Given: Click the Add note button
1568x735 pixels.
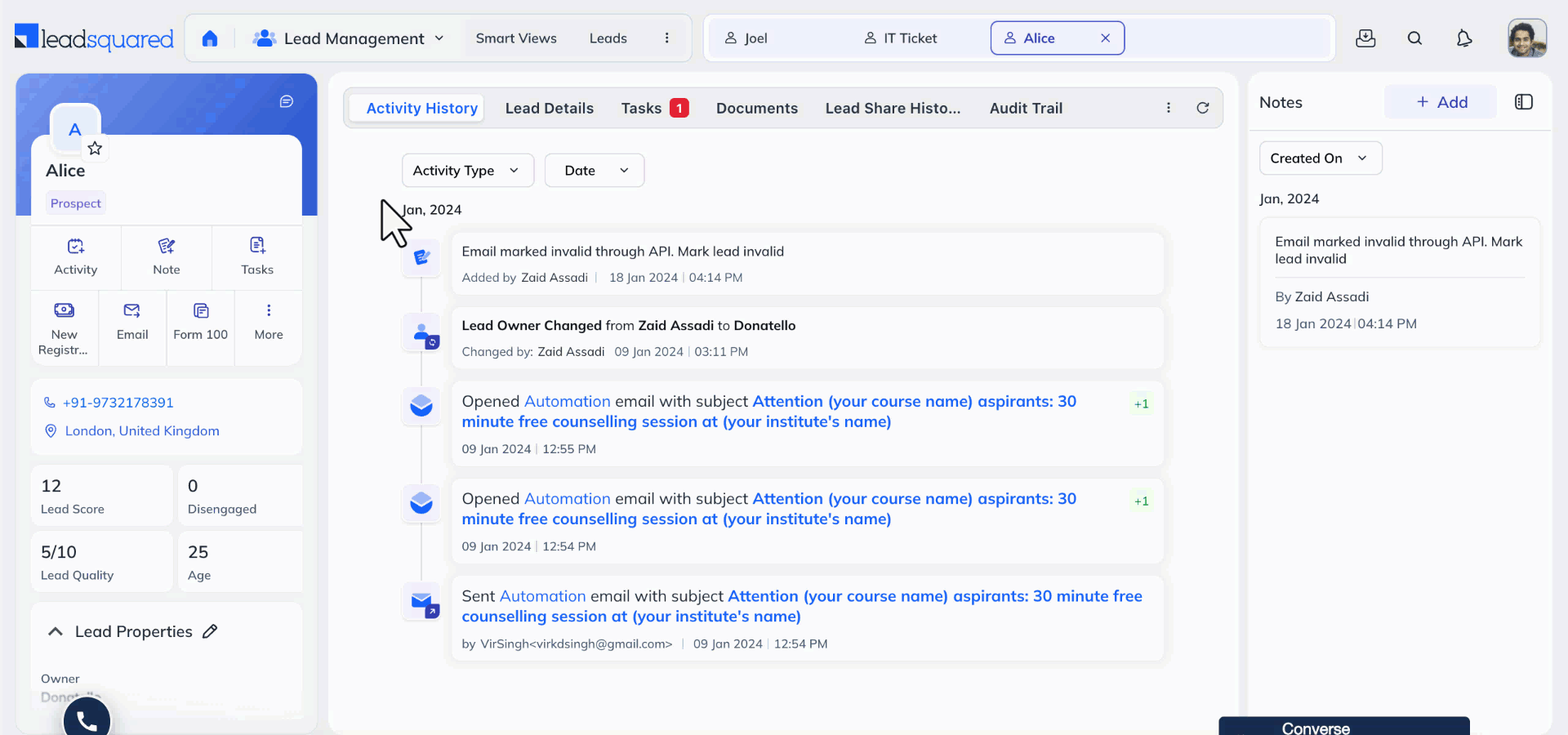Looking at the screenshot, I should [x=1441, y=102].
